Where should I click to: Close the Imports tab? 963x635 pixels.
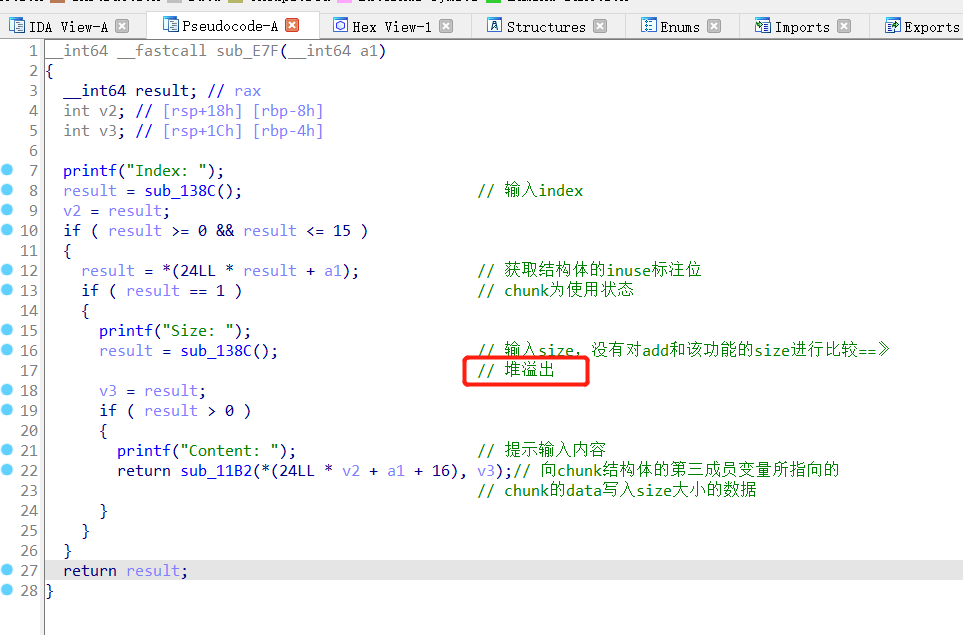pyautogui.click(x=844, y=26)
